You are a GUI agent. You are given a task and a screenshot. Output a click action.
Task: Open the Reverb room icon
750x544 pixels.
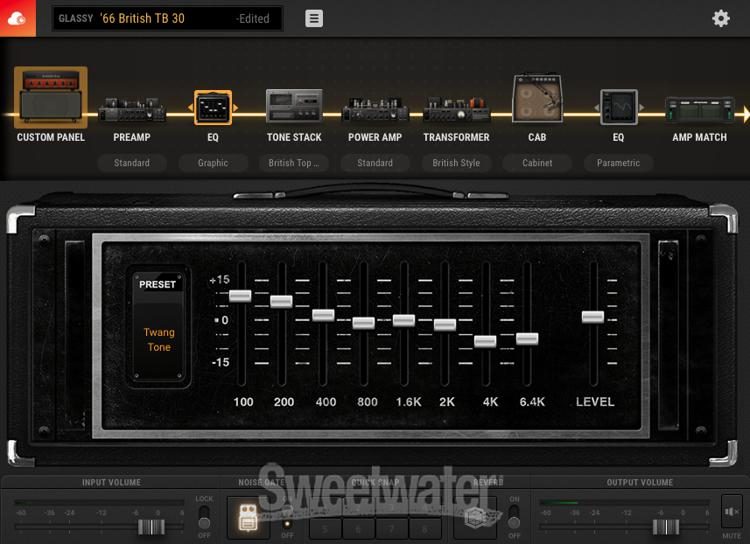pos(475,518)
